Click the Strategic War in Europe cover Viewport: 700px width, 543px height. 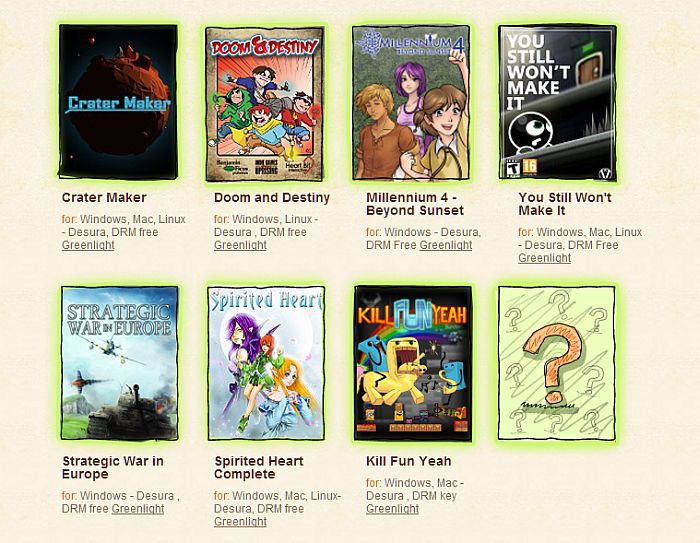(120, 363)
